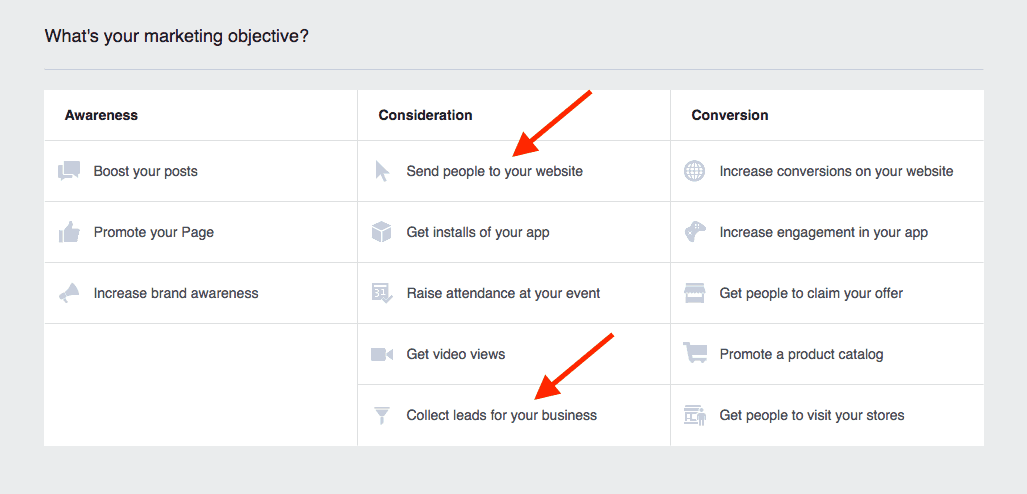1027x494 pixels.
Task: Click the thumbs-up icon for Promote your Page
Action: [x=69, y=232]
